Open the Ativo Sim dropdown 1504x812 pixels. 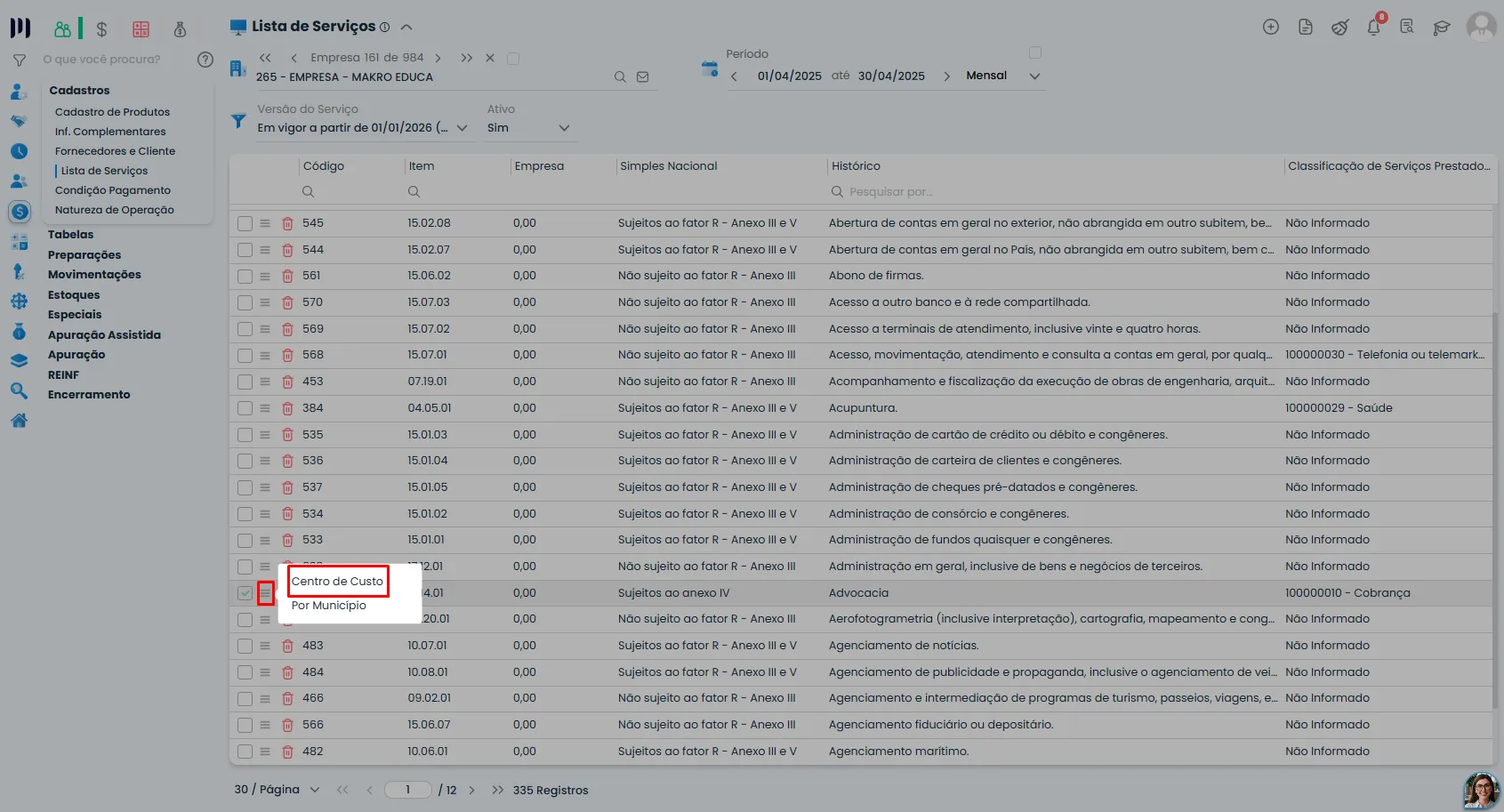(563, 128)
